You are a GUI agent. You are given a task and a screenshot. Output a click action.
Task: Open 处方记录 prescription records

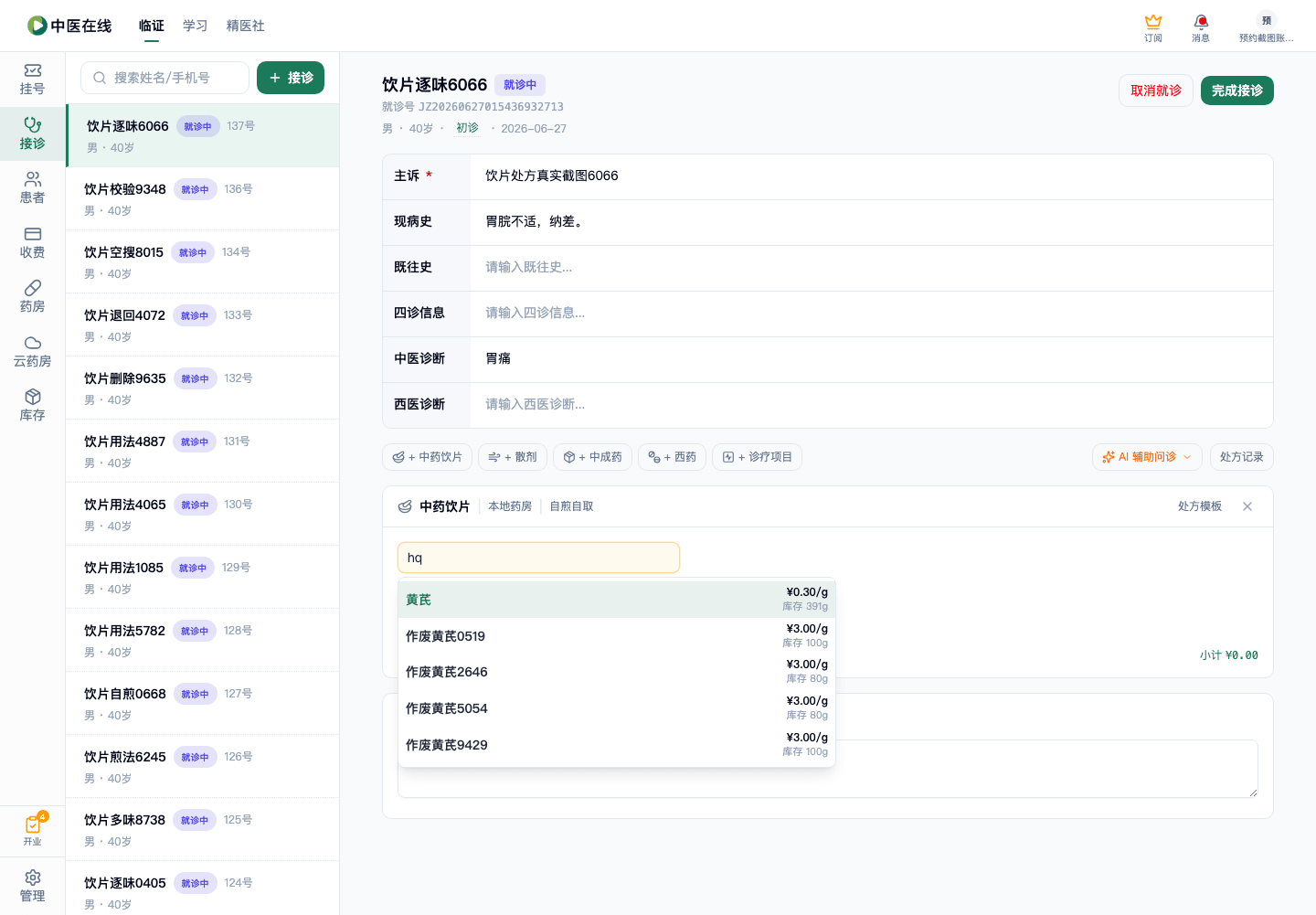pos(1241,457)
